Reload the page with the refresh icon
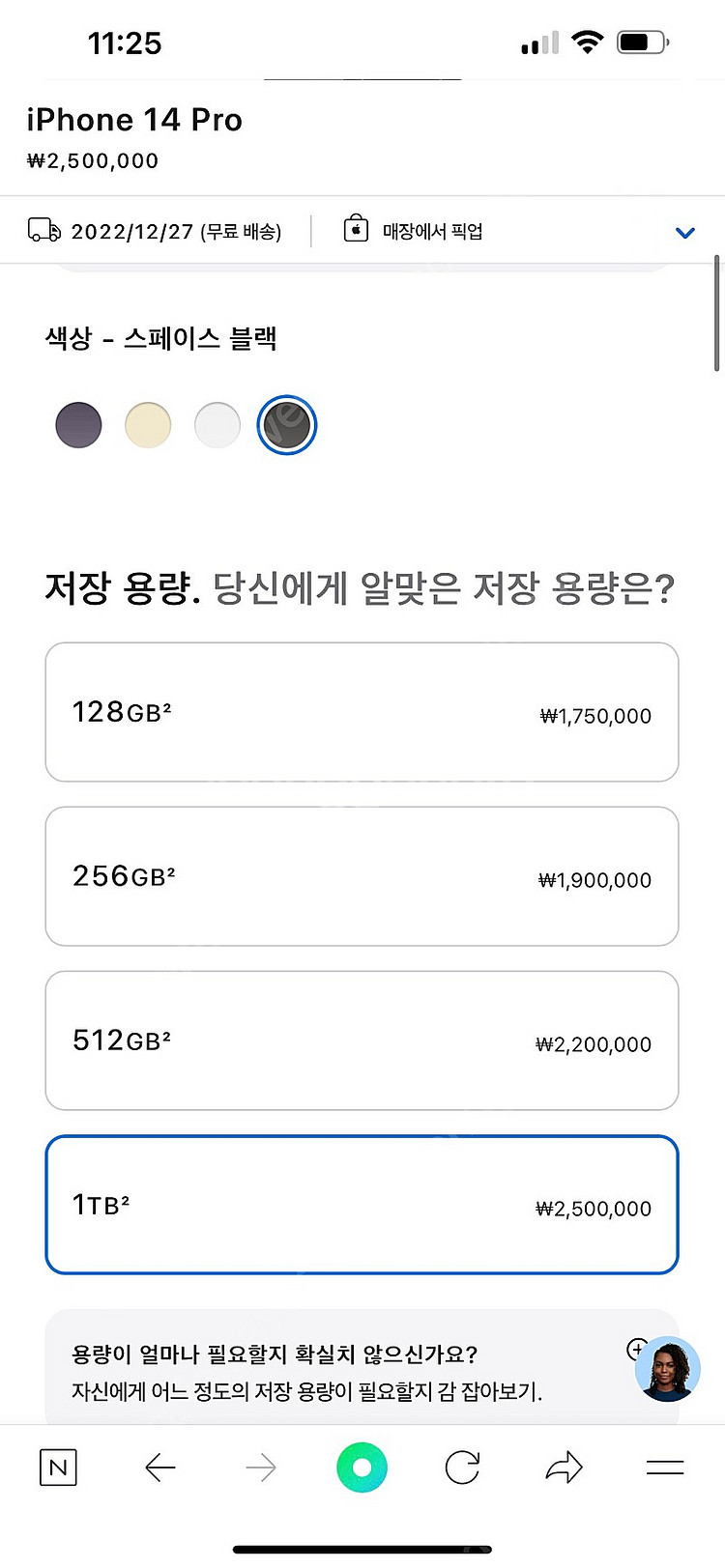Viewport: 725px width, 1568px height. 462,1468
